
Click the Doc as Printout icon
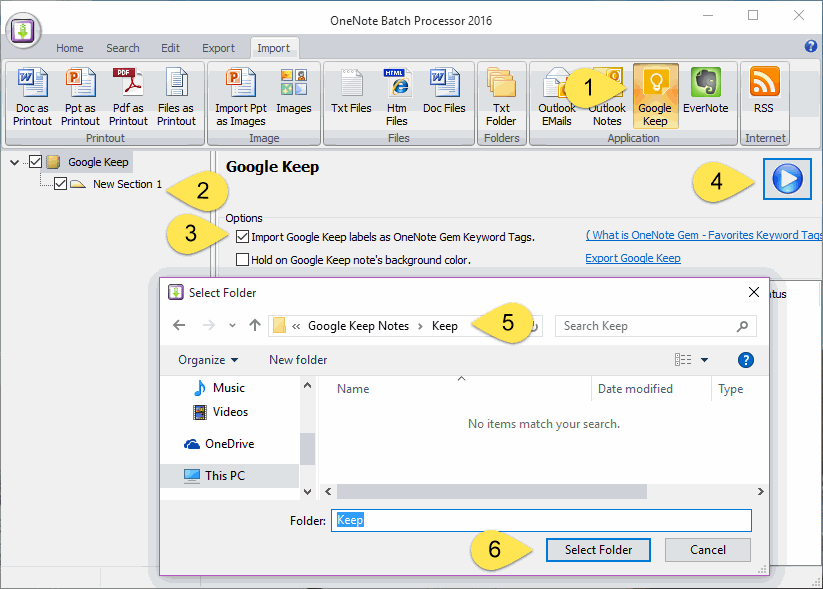coord(32,97)
